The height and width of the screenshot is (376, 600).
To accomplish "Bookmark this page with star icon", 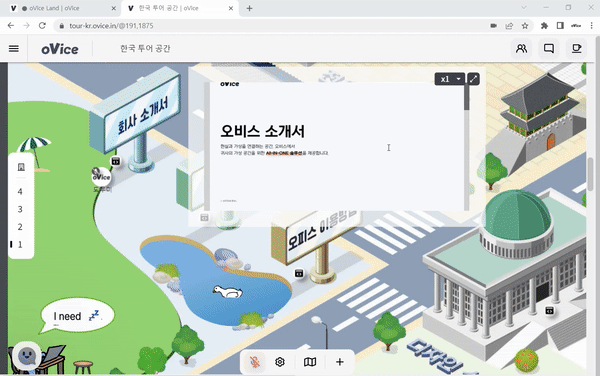I will (x=525, y=26).
